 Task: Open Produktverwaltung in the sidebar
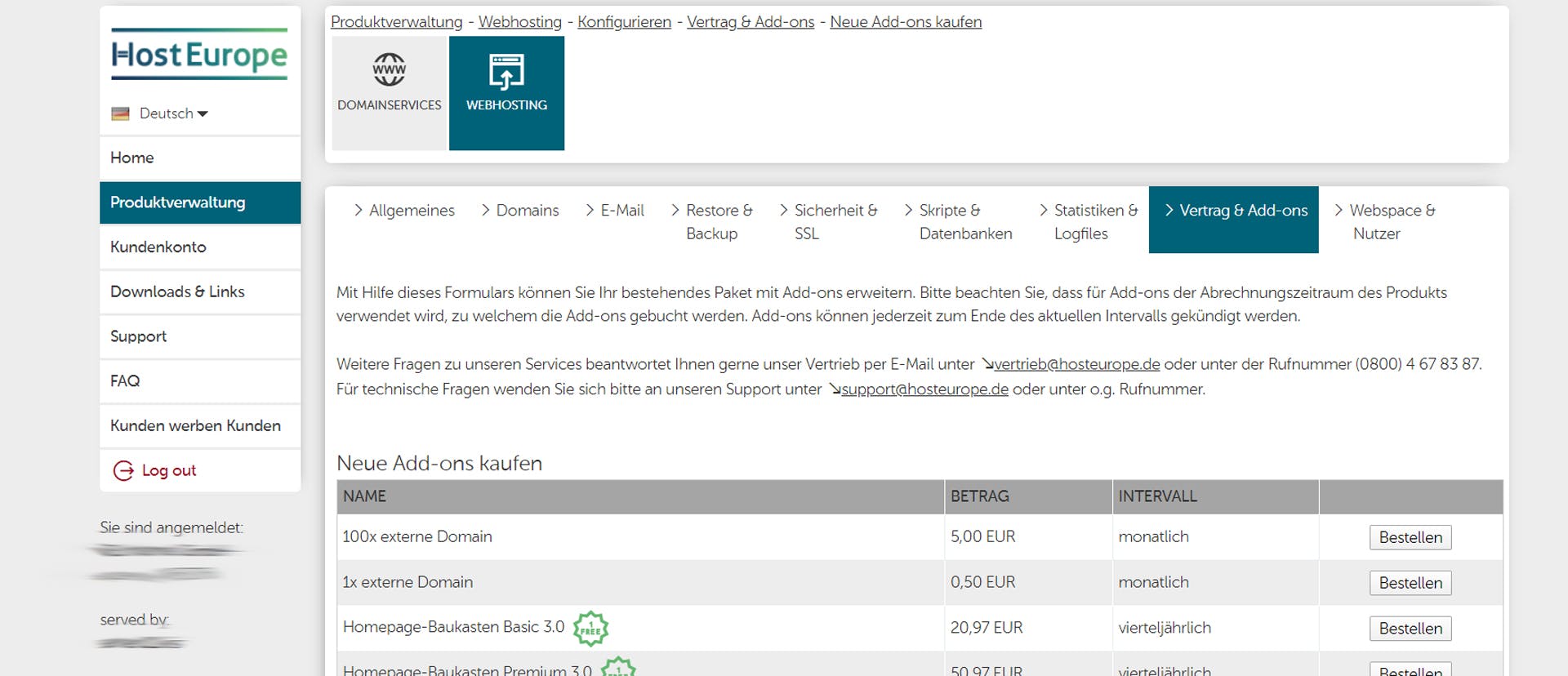pos(200,202)
